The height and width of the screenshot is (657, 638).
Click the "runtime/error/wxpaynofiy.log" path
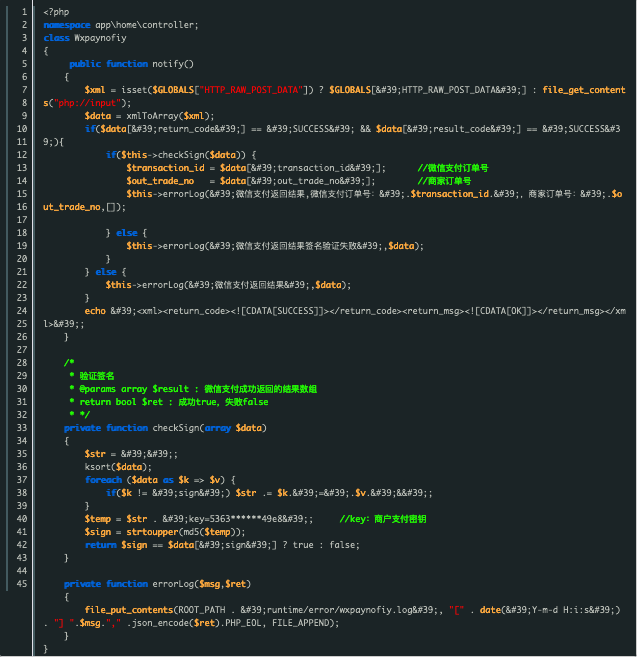tap(339, 610)
